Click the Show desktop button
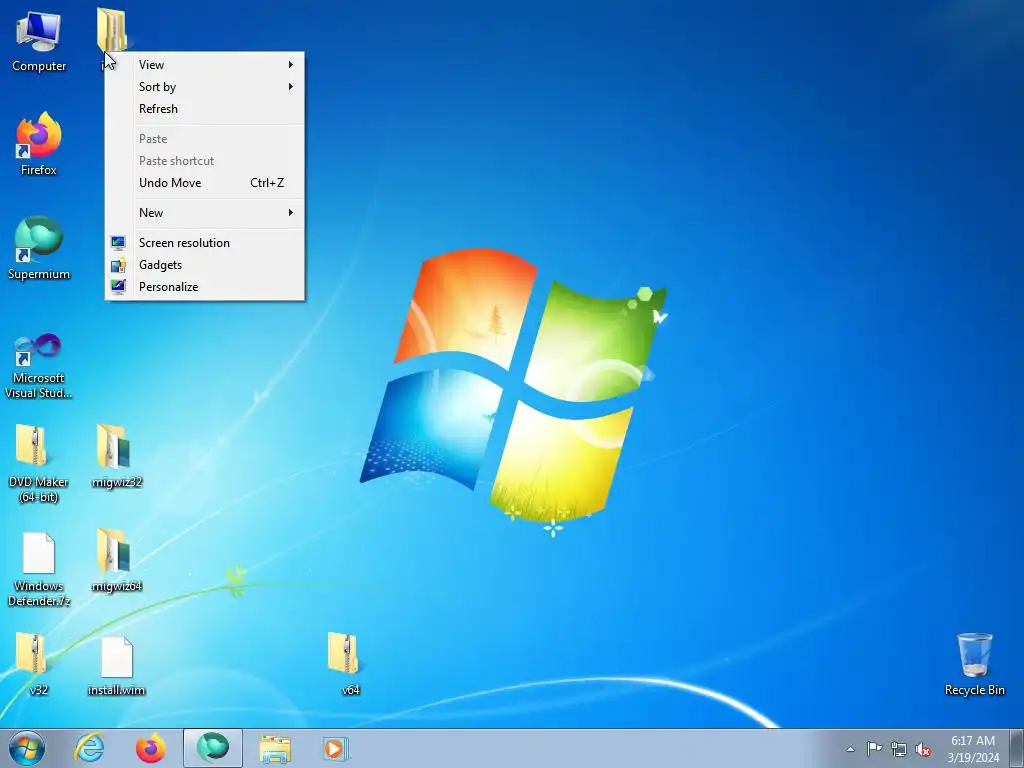The width and height of the screenshot is (1024, 768). coord(1017,748)
